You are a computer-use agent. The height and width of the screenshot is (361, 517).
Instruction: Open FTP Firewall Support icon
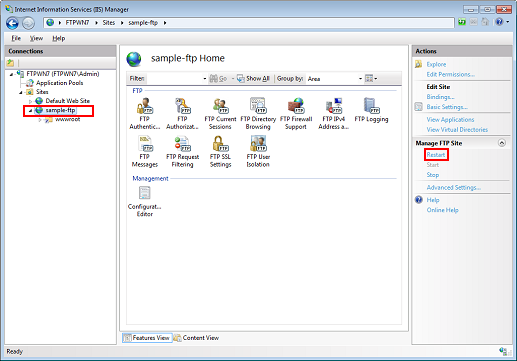pyautogui.click(x=296, y=113)
